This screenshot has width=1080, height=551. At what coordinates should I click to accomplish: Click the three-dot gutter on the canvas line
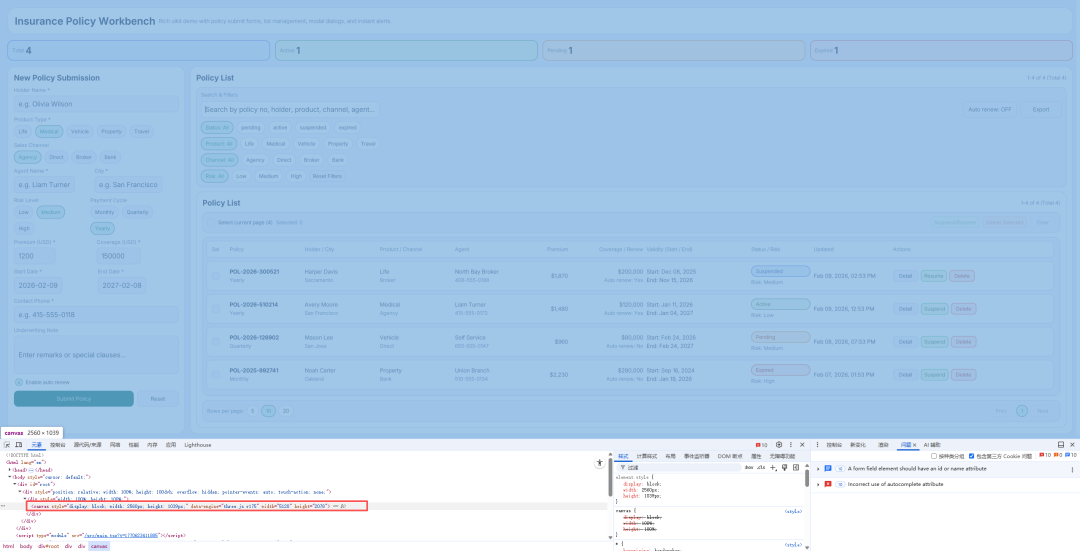pyautogui.click(x=3, y=506)
